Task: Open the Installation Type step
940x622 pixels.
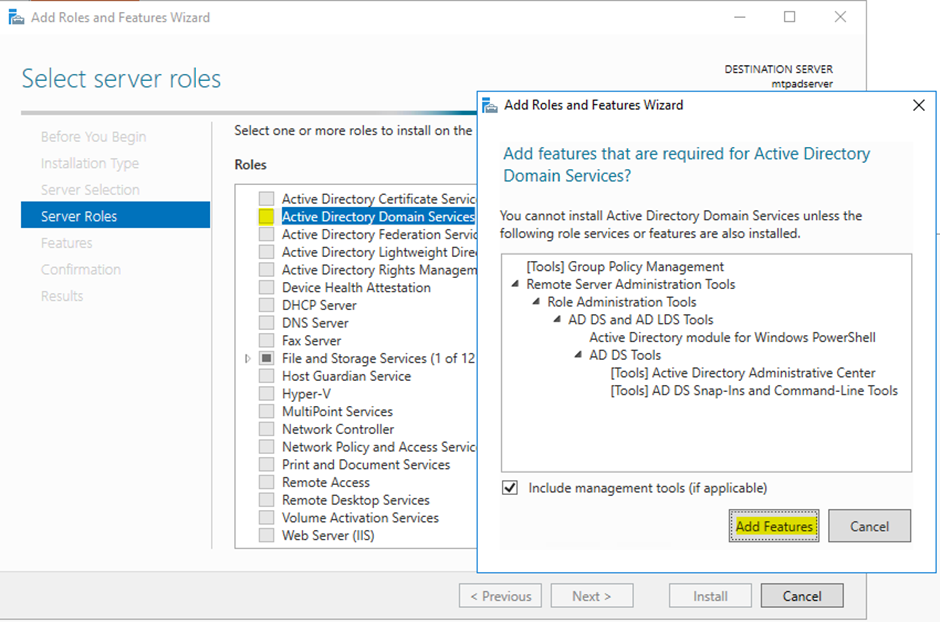Action: 90,163
